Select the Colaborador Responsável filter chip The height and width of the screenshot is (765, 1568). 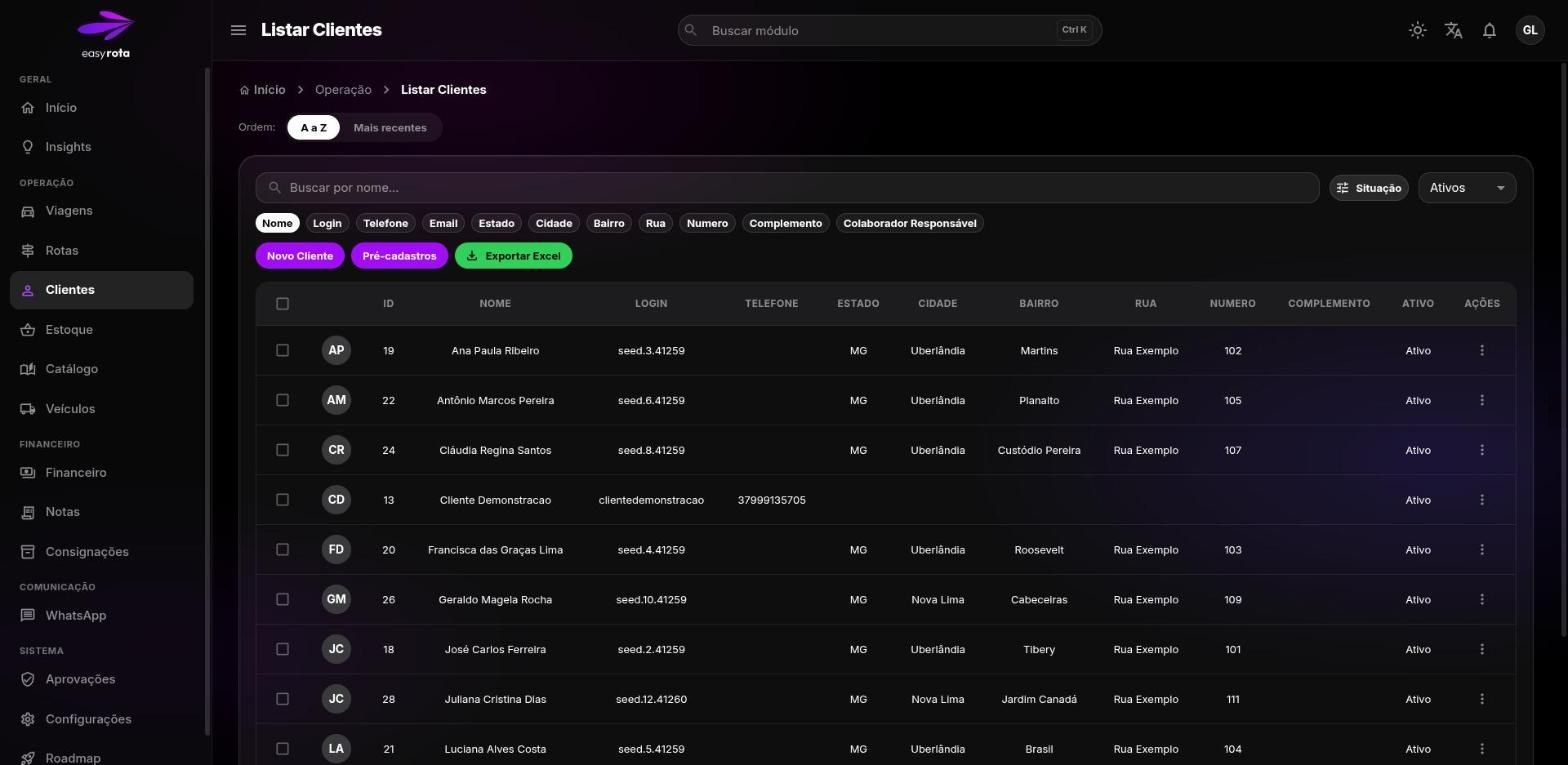[x=910, y=223]
